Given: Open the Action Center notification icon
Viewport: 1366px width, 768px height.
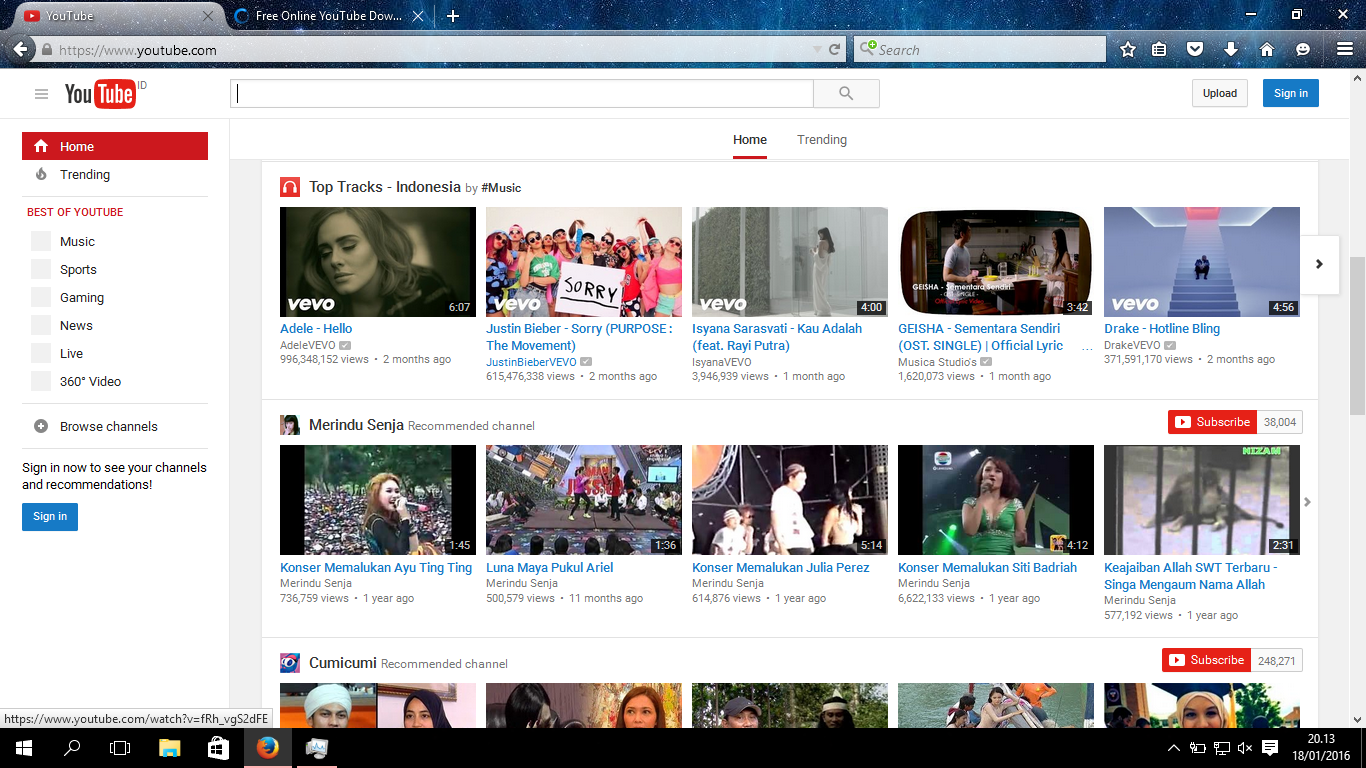Looking at the screenshot, I should point(1270,748).
